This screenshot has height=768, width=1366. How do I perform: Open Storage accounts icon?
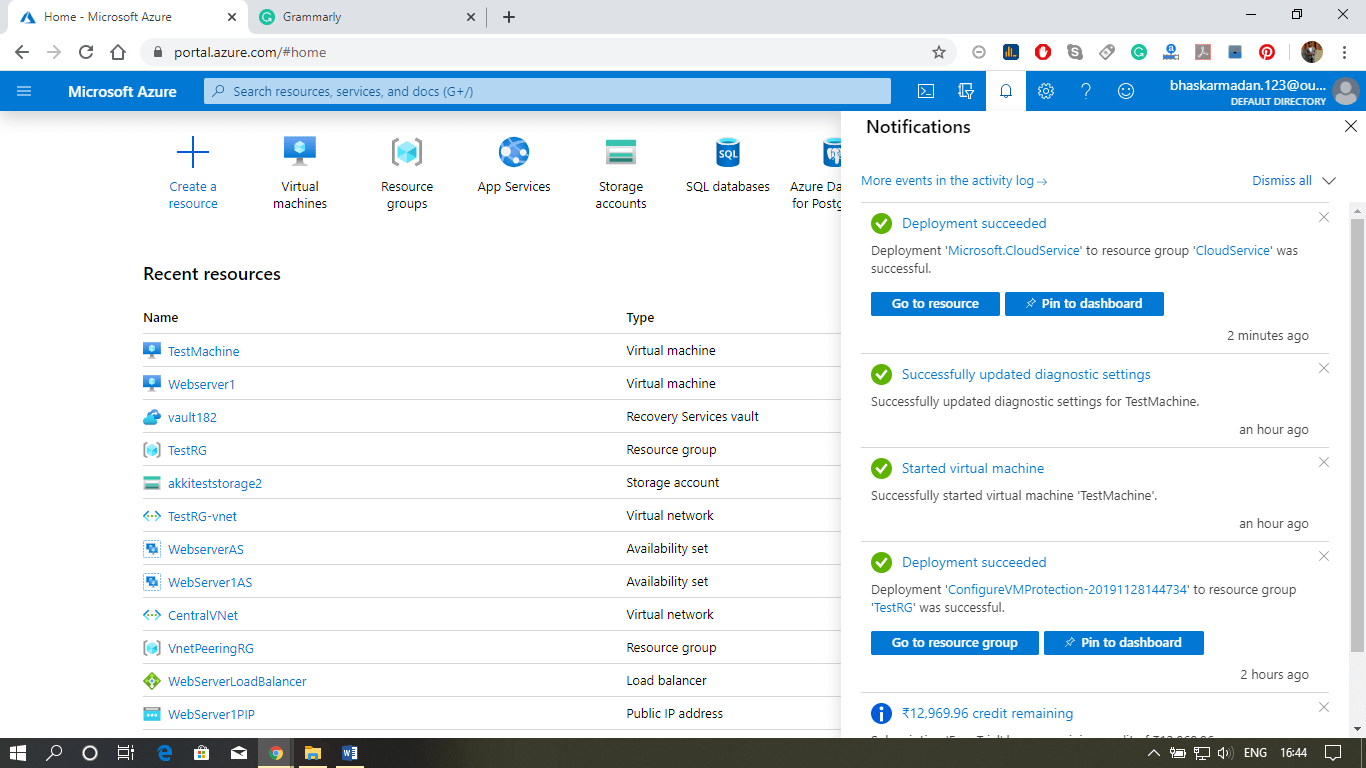point(621,152)
